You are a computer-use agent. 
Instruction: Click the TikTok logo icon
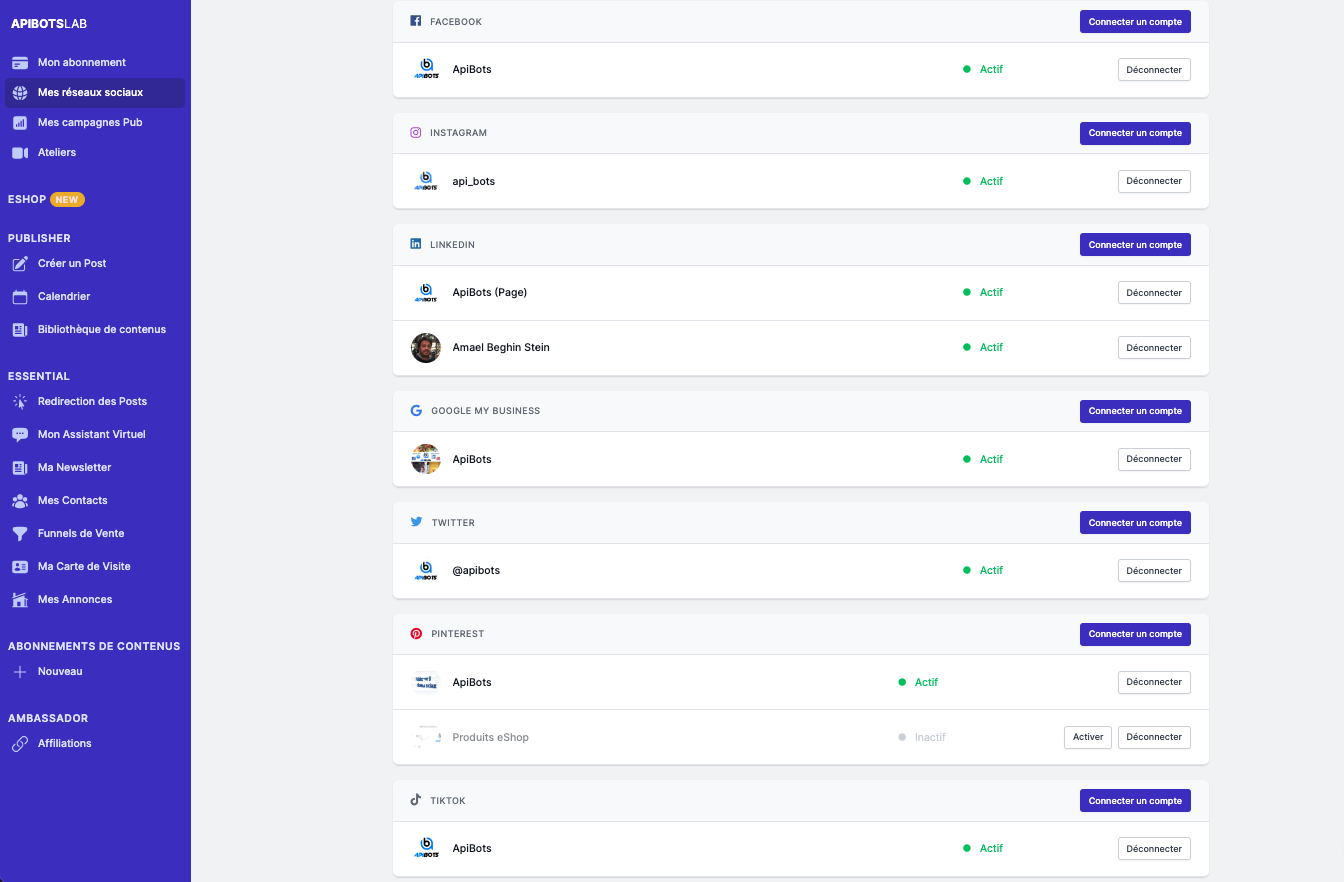click(x=416, y=800)
